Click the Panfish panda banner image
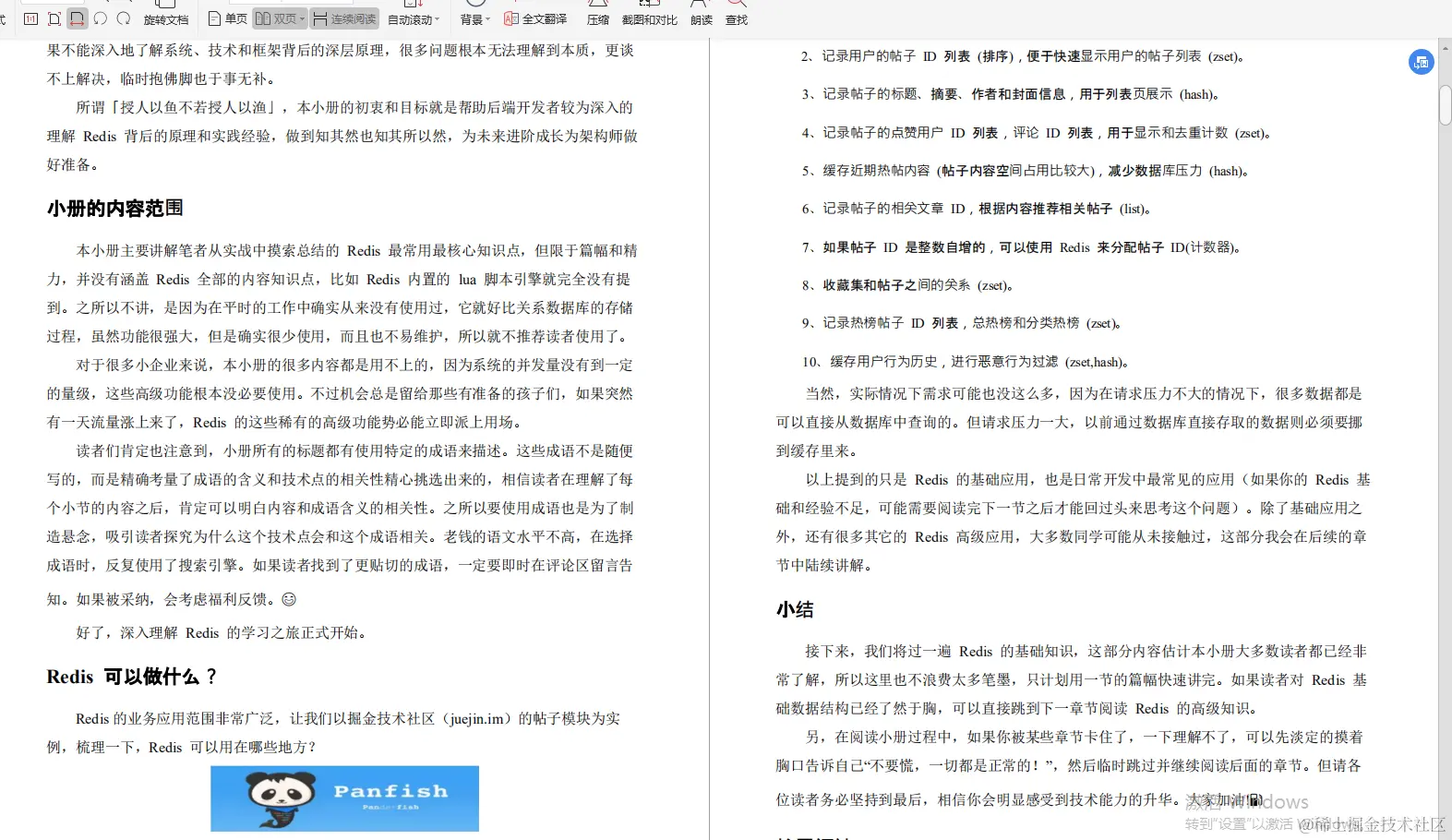 click(x=344, y=798)
